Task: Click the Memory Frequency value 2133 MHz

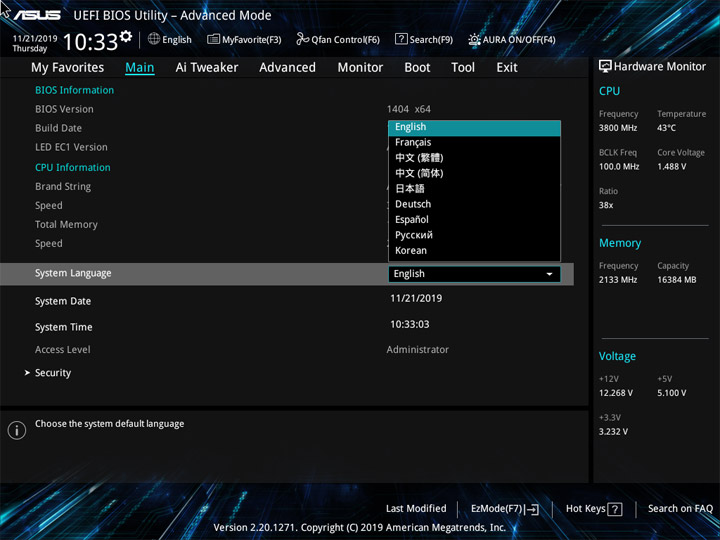Action: pos(618,280)
